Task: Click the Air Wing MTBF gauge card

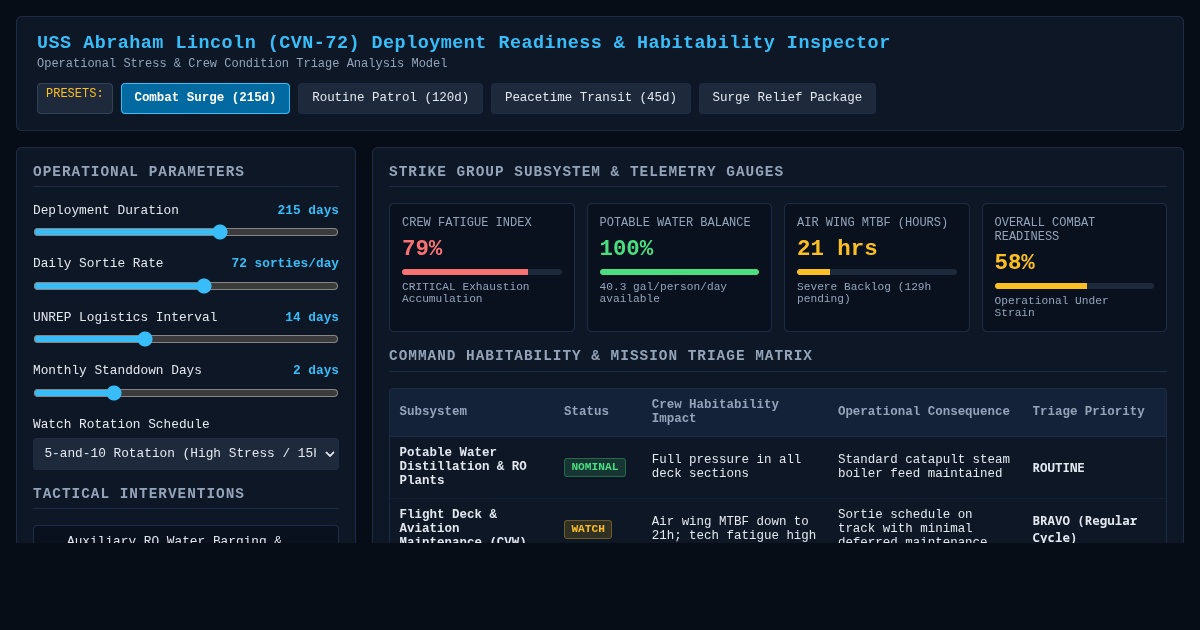Action: [x=877, y=268]
